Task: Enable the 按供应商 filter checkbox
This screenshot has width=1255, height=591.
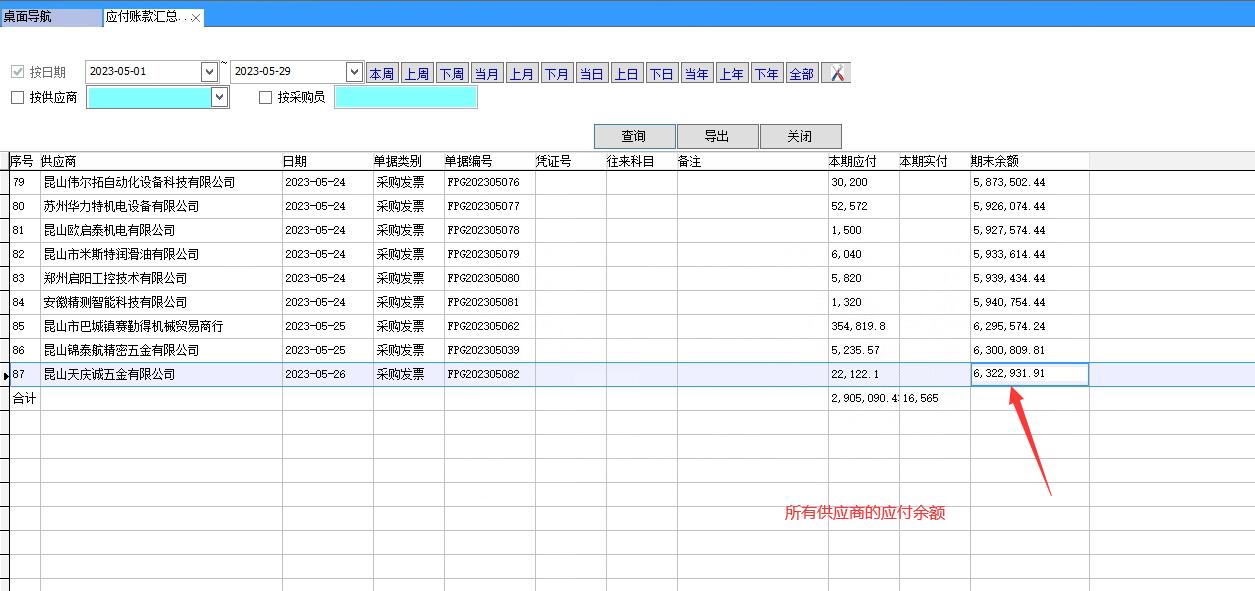Action: tap(17, 98)
